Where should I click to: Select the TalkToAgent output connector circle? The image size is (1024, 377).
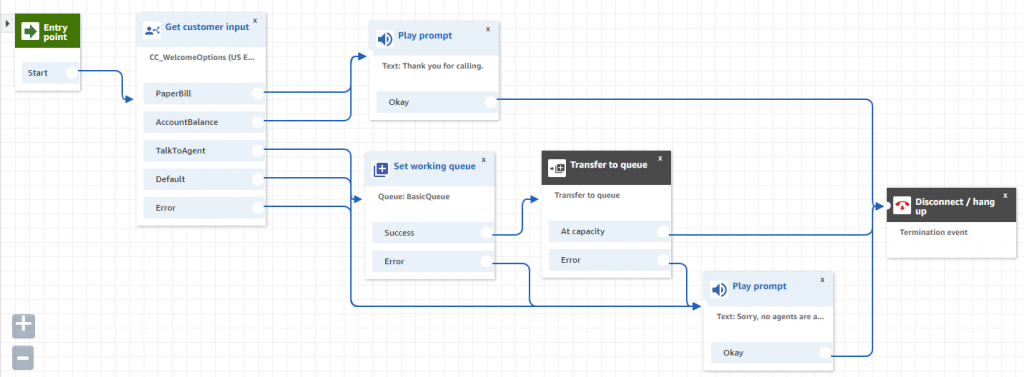click(258, 150)
